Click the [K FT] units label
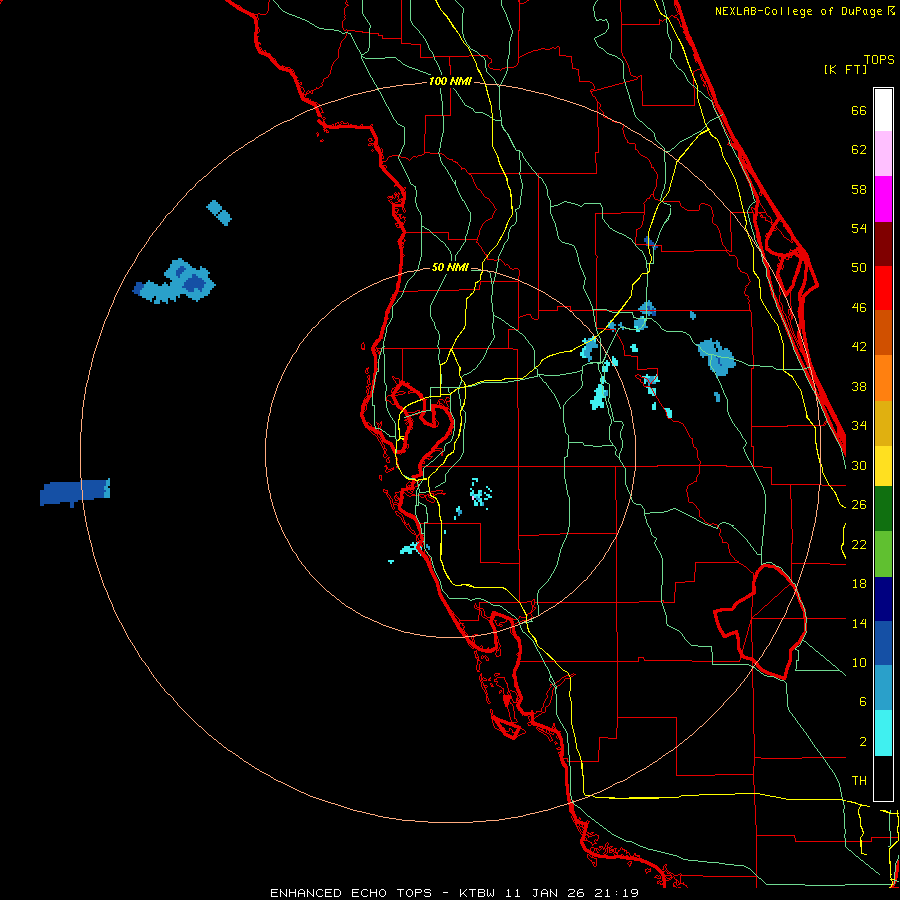The height and width of the screenshot is (900, 900). 845,69
